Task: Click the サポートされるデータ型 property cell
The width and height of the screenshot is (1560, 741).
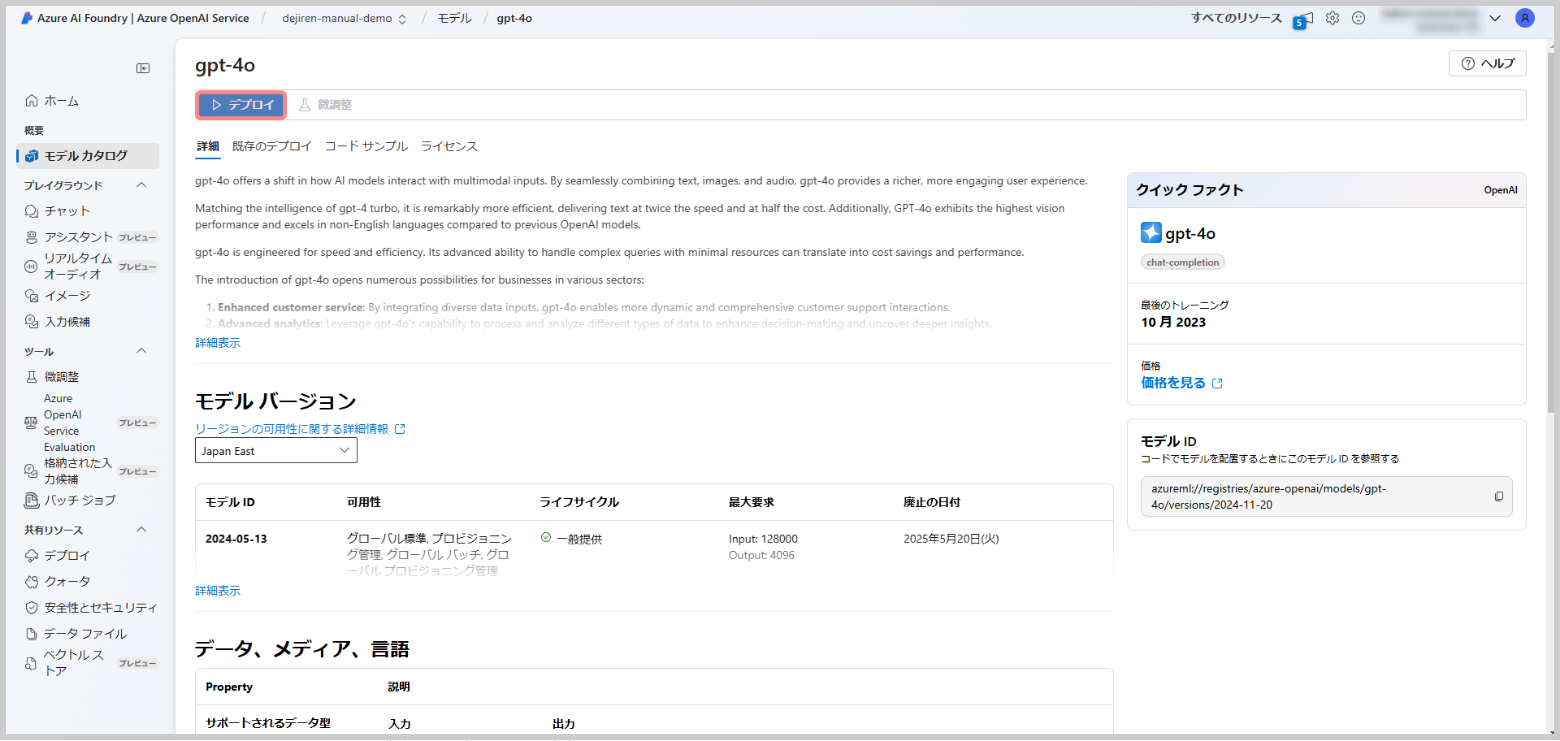Action: (x=268, y=723)
